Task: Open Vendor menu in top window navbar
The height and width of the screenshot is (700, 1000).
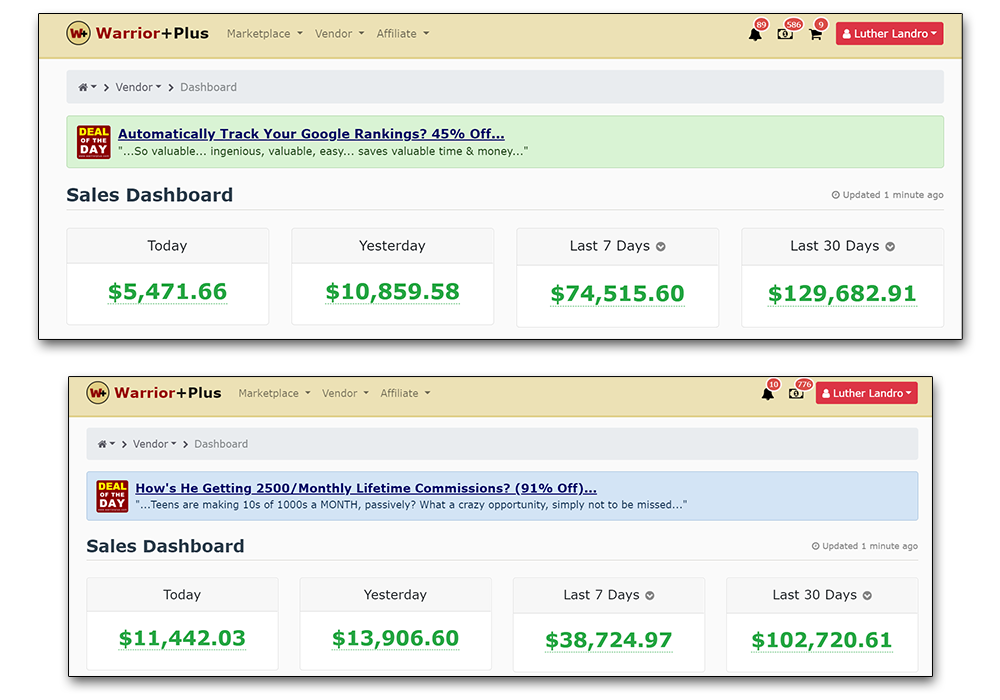Action: coord(339,34)
